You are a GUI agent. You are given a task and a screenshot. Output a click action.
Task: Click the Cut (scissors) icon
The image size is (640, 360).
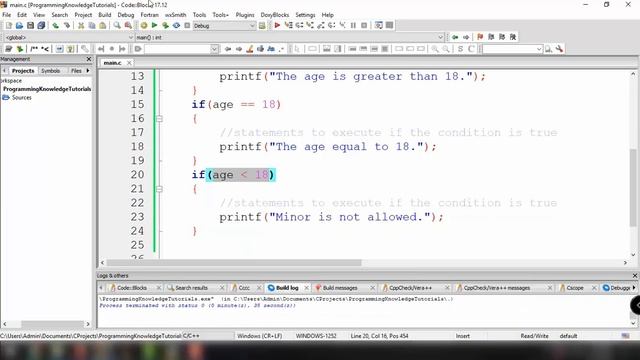click(x=81, y=25)
